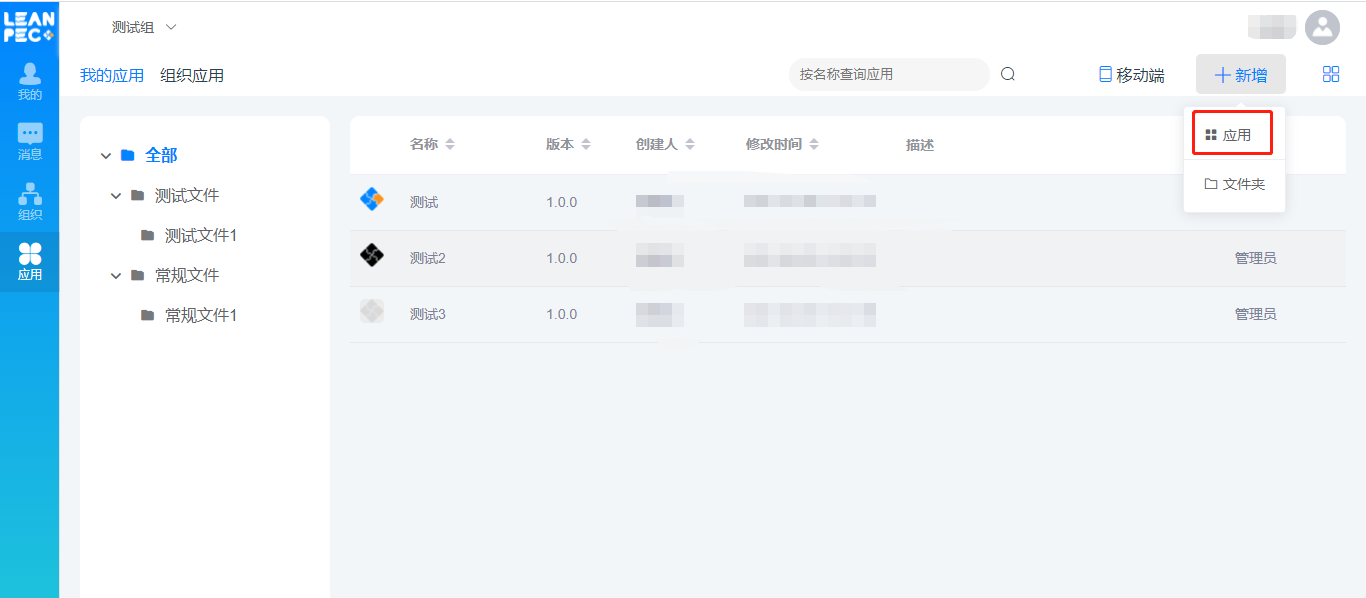Click the 新增 button
1366x598 pixels.
1240,75
